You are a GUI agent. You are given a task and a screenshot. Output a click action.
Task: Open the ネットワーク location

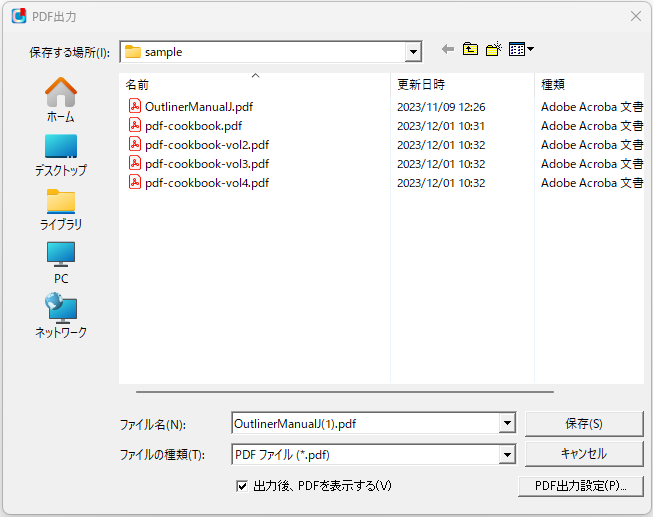click(61, 316)
